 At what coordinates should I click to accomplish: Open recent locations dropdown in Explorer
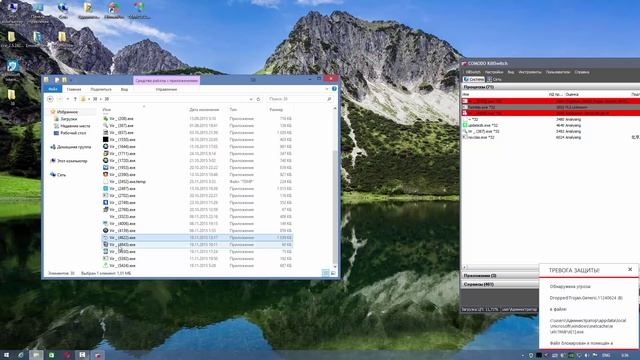pos(68,99)
